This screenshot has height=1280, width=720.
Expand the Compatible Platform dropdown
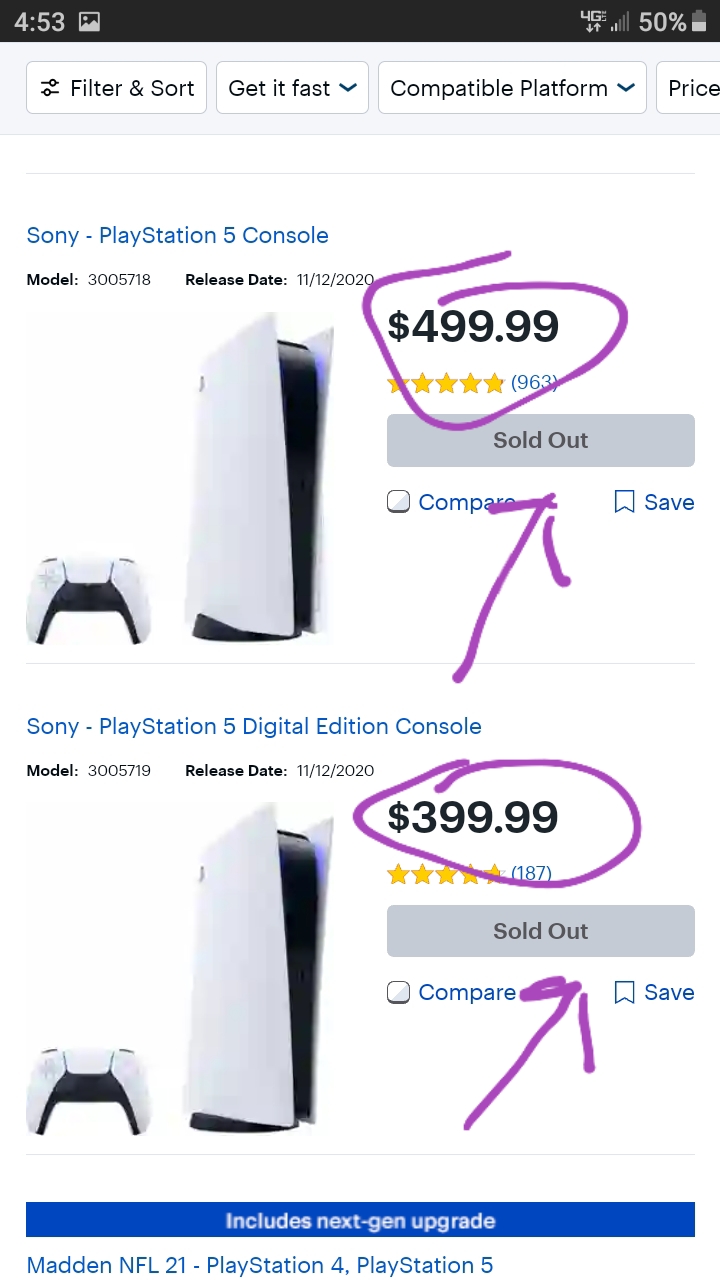[x=512, y=88]
